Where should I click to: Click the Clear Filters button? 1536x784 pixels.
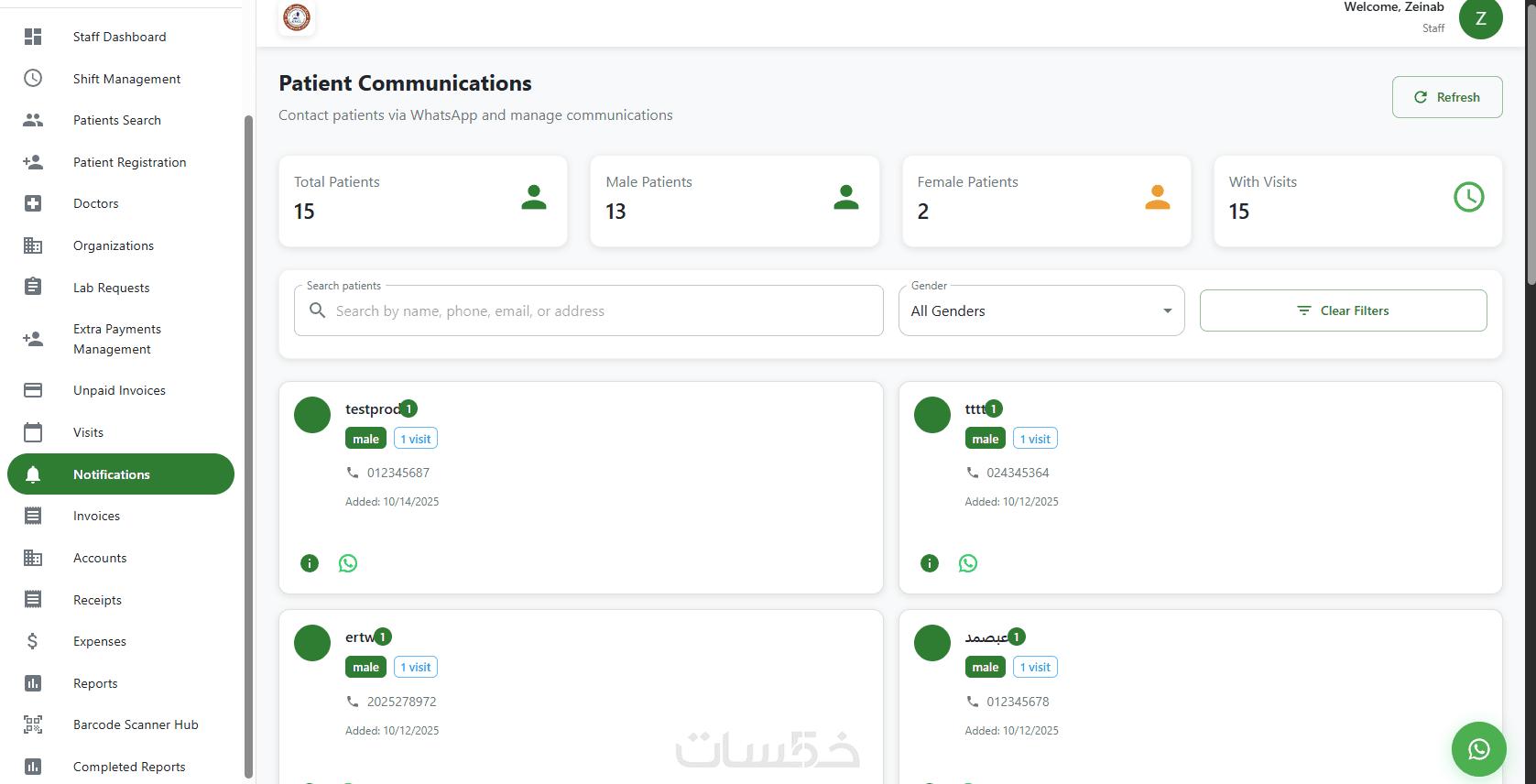point(1343,311)
